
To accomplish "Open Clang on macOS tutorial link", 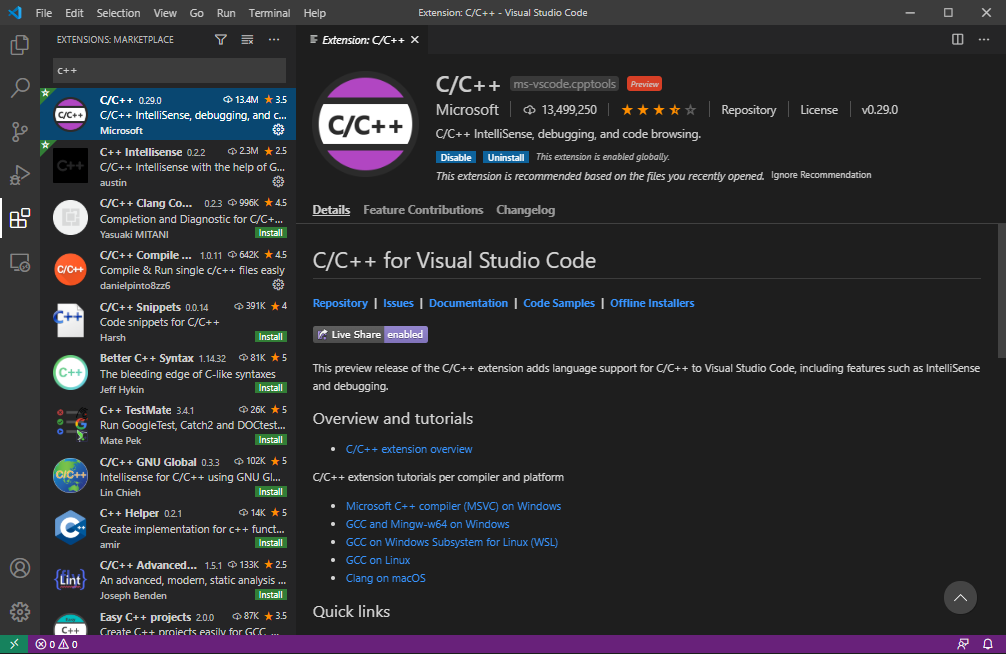I will click(x=386, y=578).
